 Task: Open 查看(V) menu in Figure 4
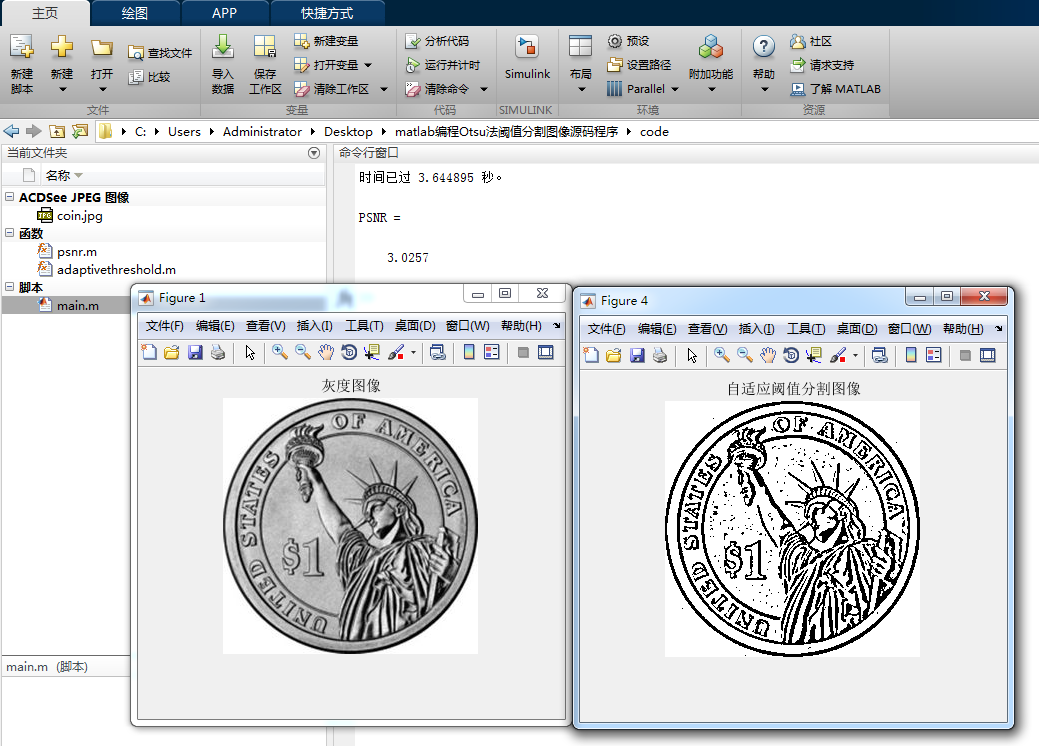coord(707,329)
